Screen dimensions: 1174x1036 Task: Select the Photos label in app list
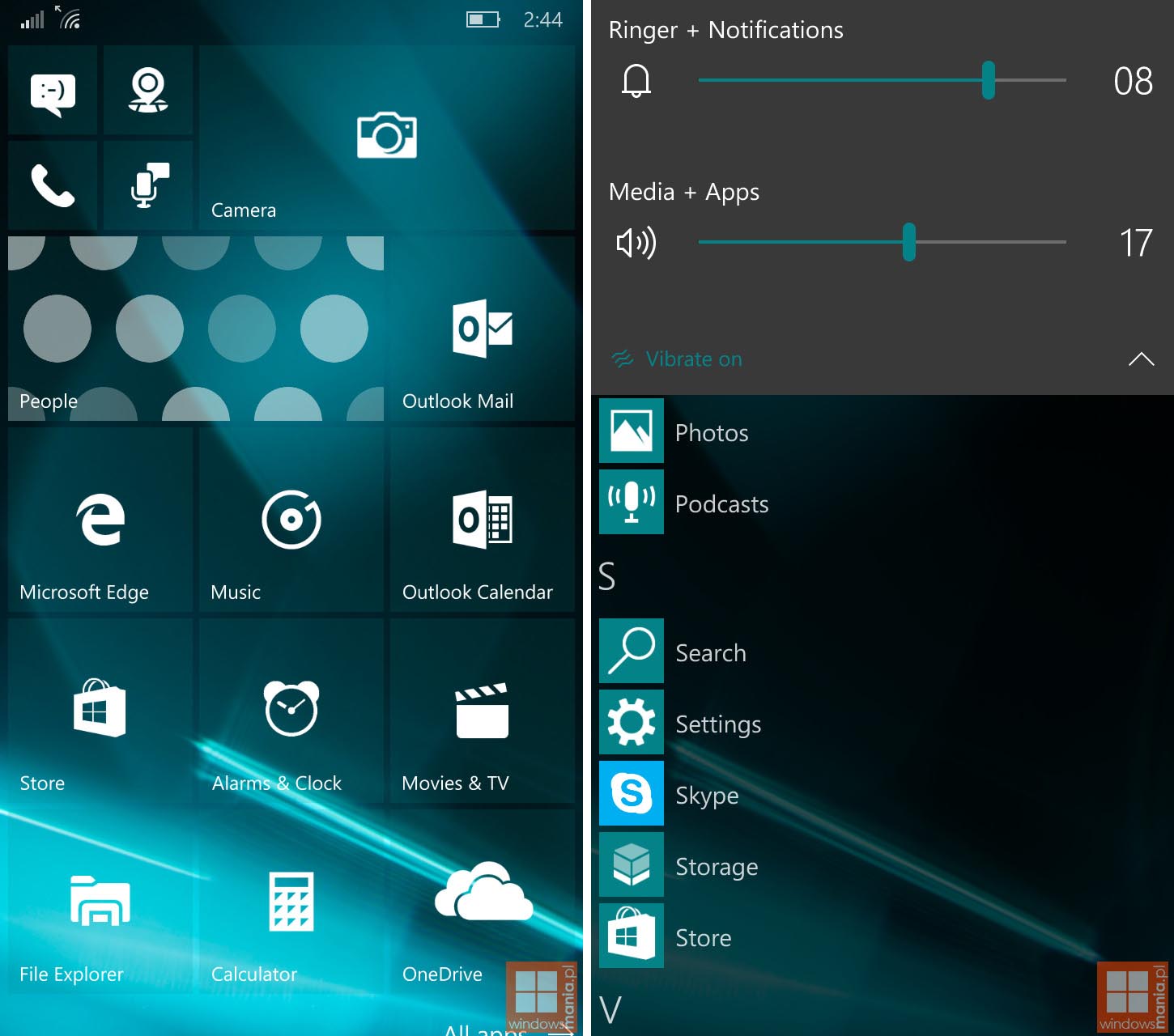[712, 433]
